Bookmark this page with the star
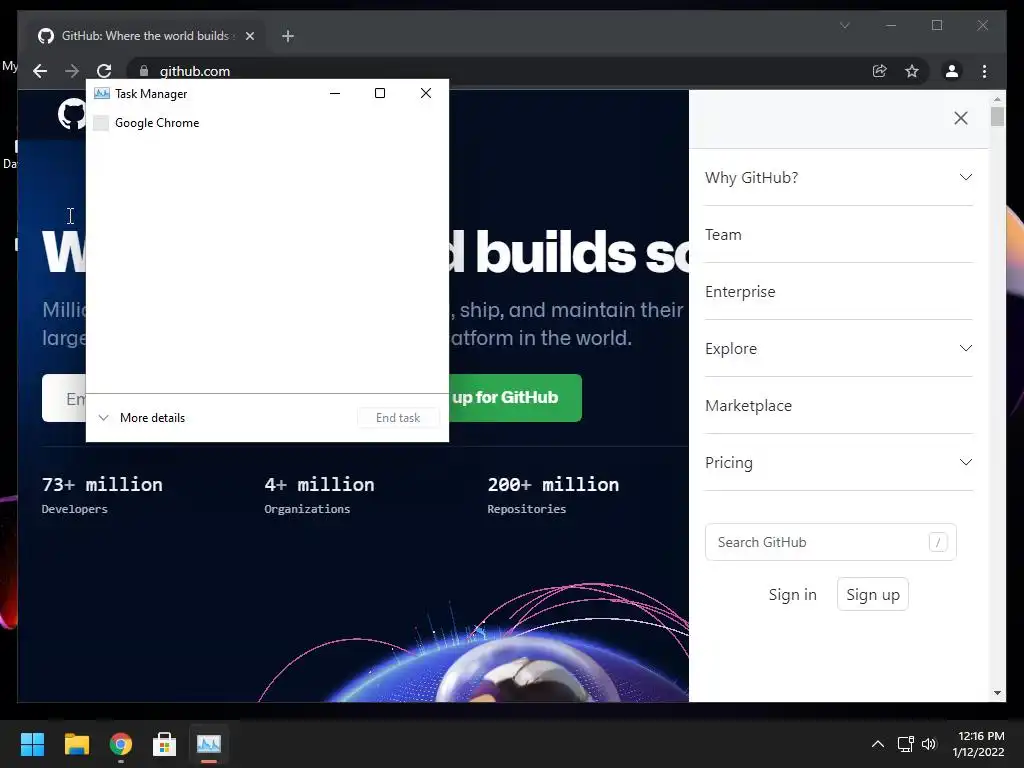This screenshot has height=768, width=1024. pos(912,71)
